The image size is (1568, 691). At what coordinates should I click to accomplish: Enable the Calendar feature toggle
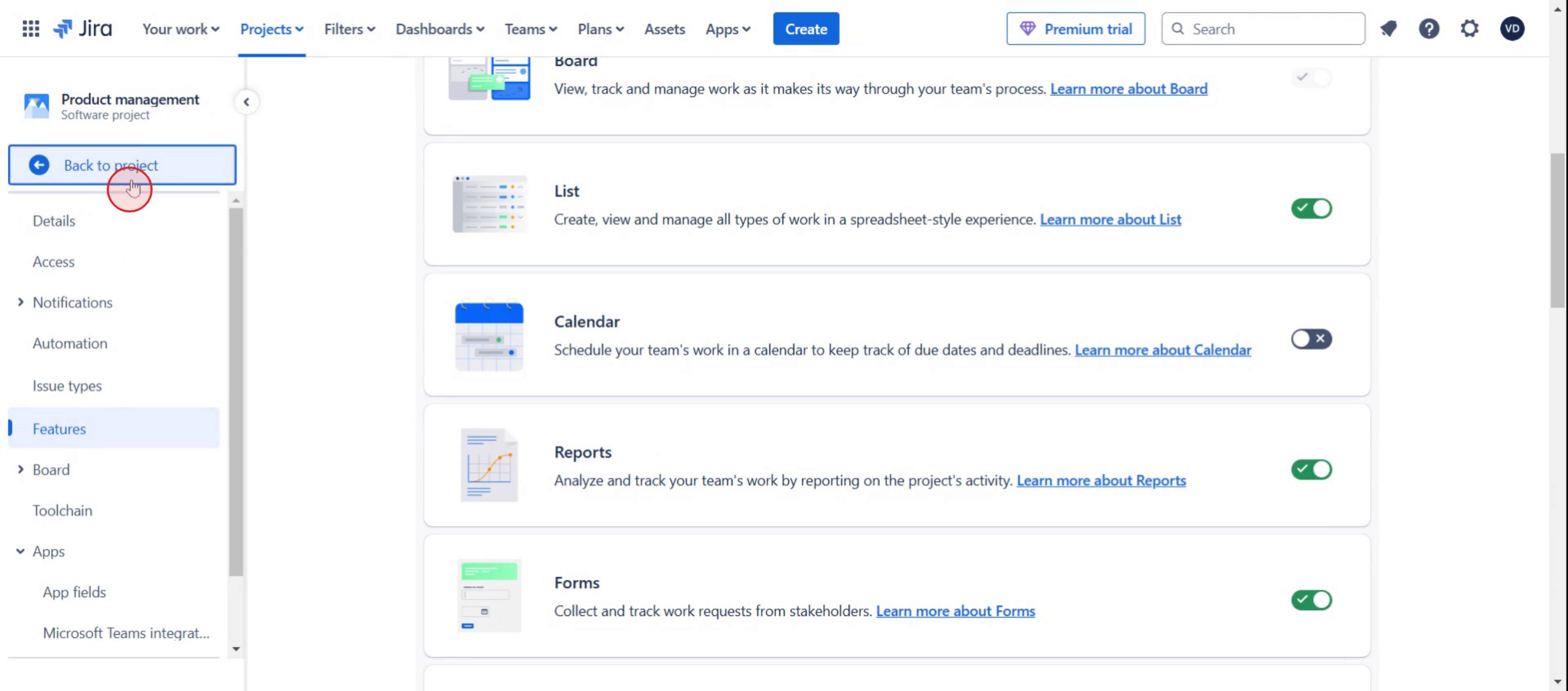pyautogui.click(x=1311, y=339)
